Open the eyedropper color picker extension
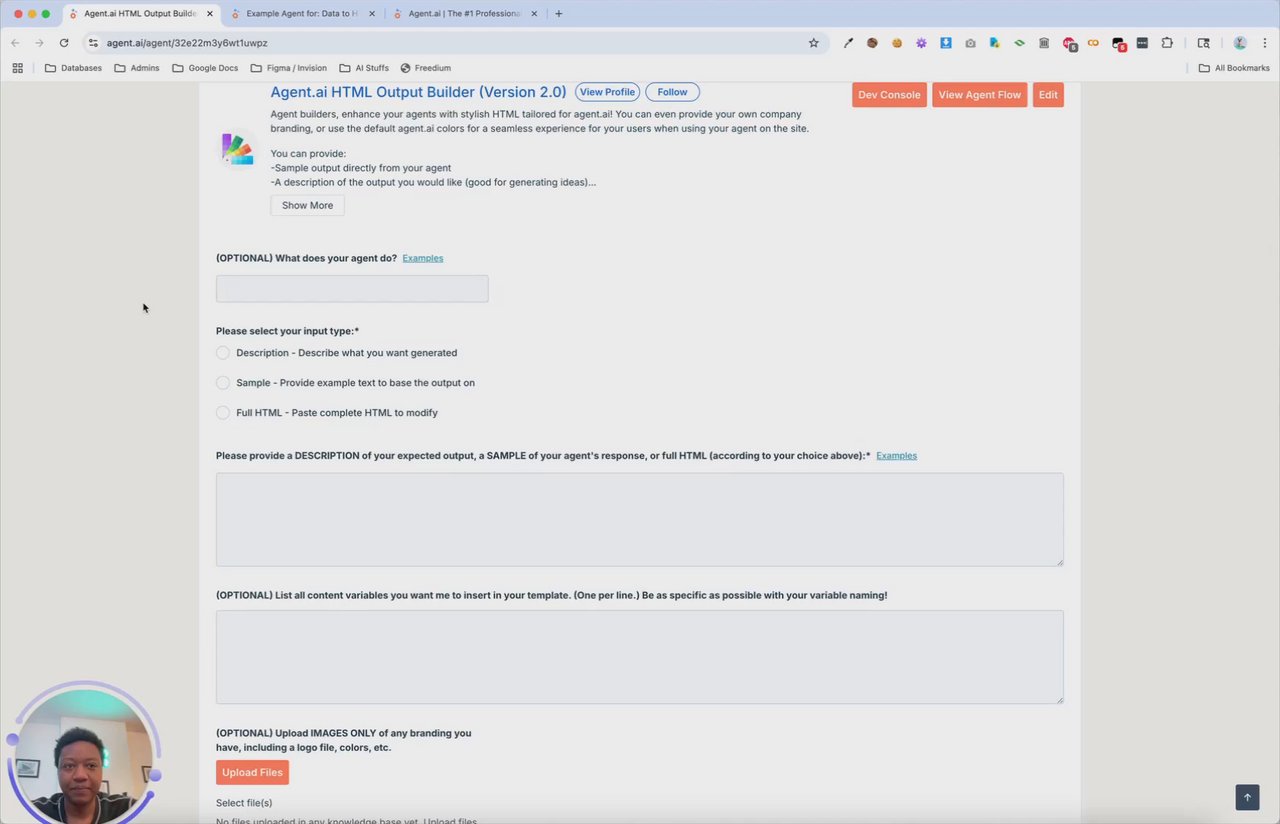 pyautogui.click(x=848, y=43)
